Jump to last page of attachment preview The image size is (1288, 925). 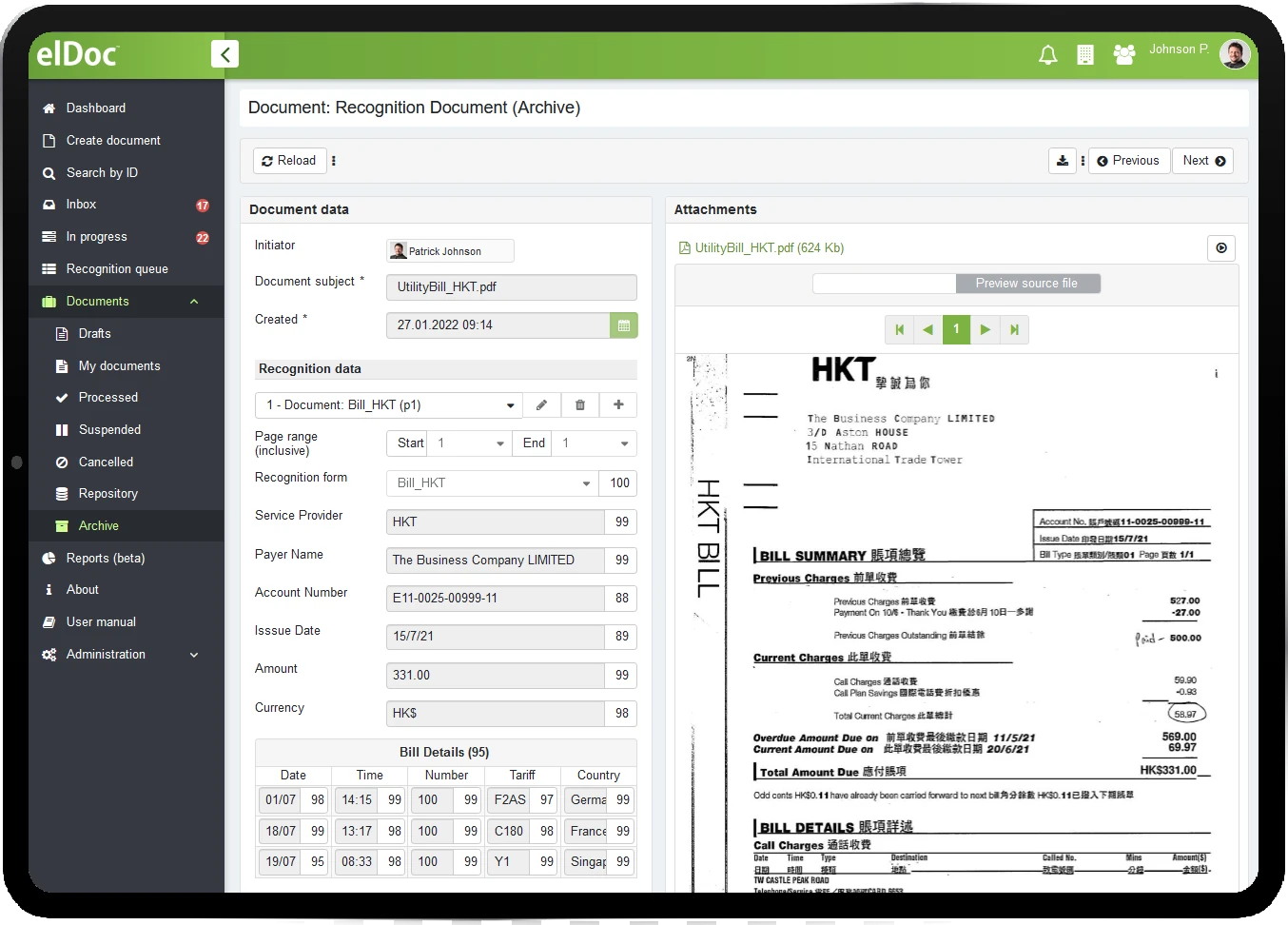(x=1014, y=330)
